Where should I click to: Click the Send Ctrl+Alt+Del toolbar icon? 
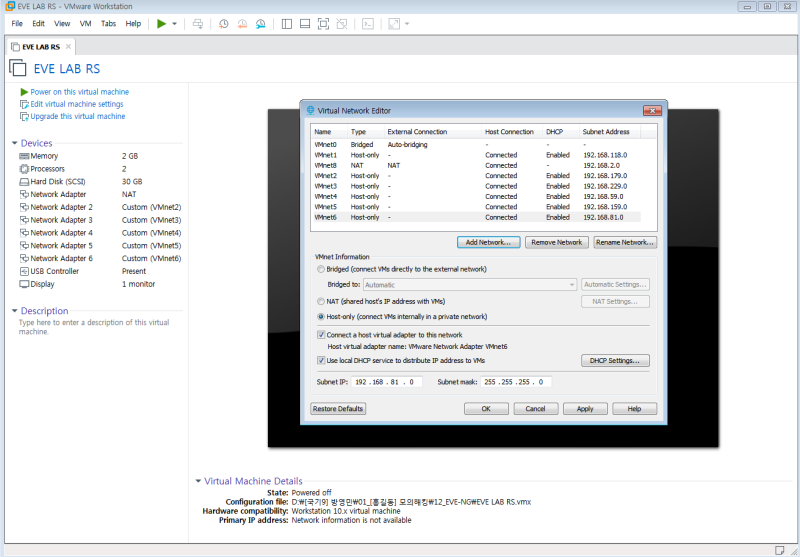click(198, 23)
